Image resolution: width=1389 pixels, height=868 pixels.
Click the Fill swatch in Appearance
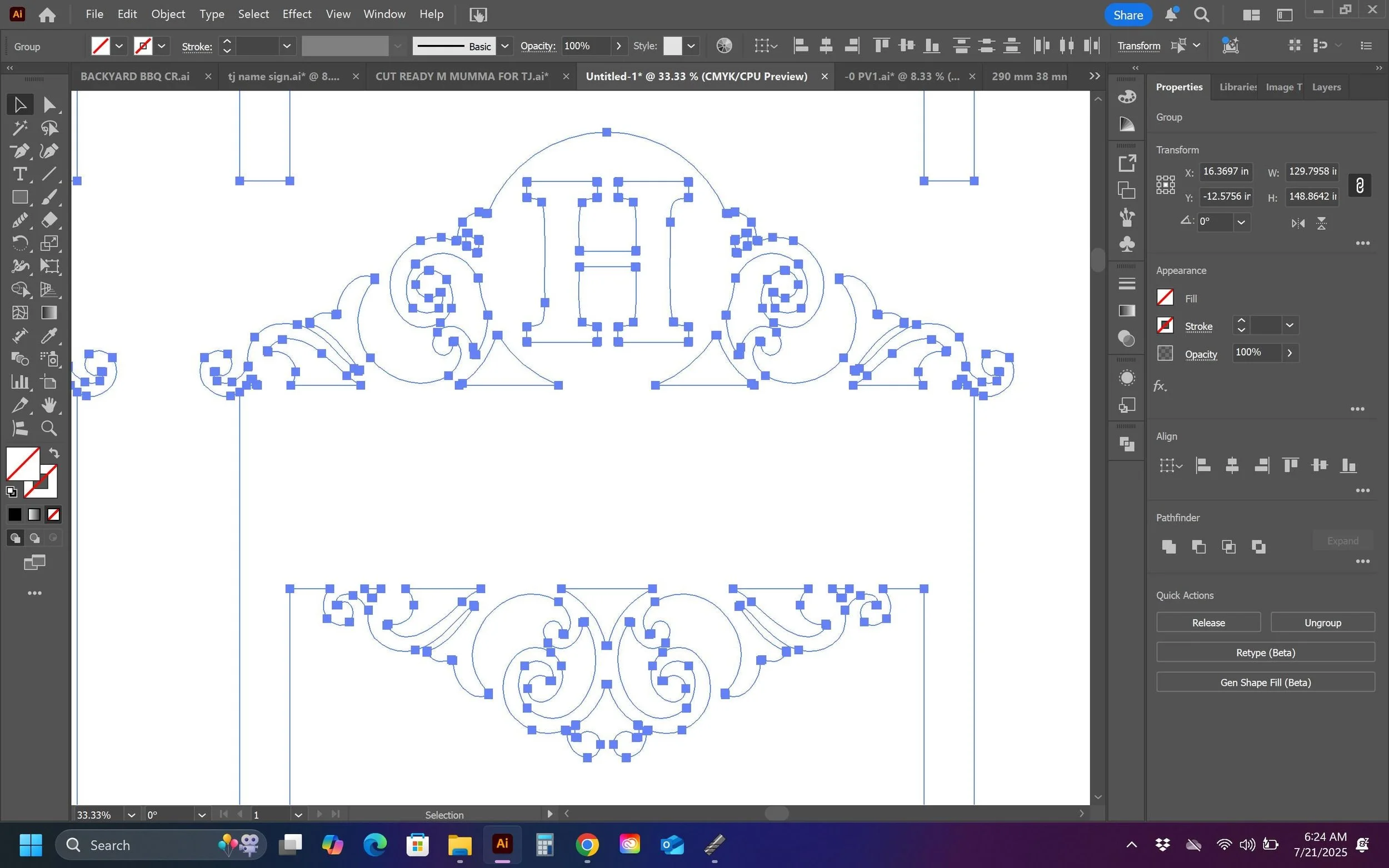(1165, 298)
